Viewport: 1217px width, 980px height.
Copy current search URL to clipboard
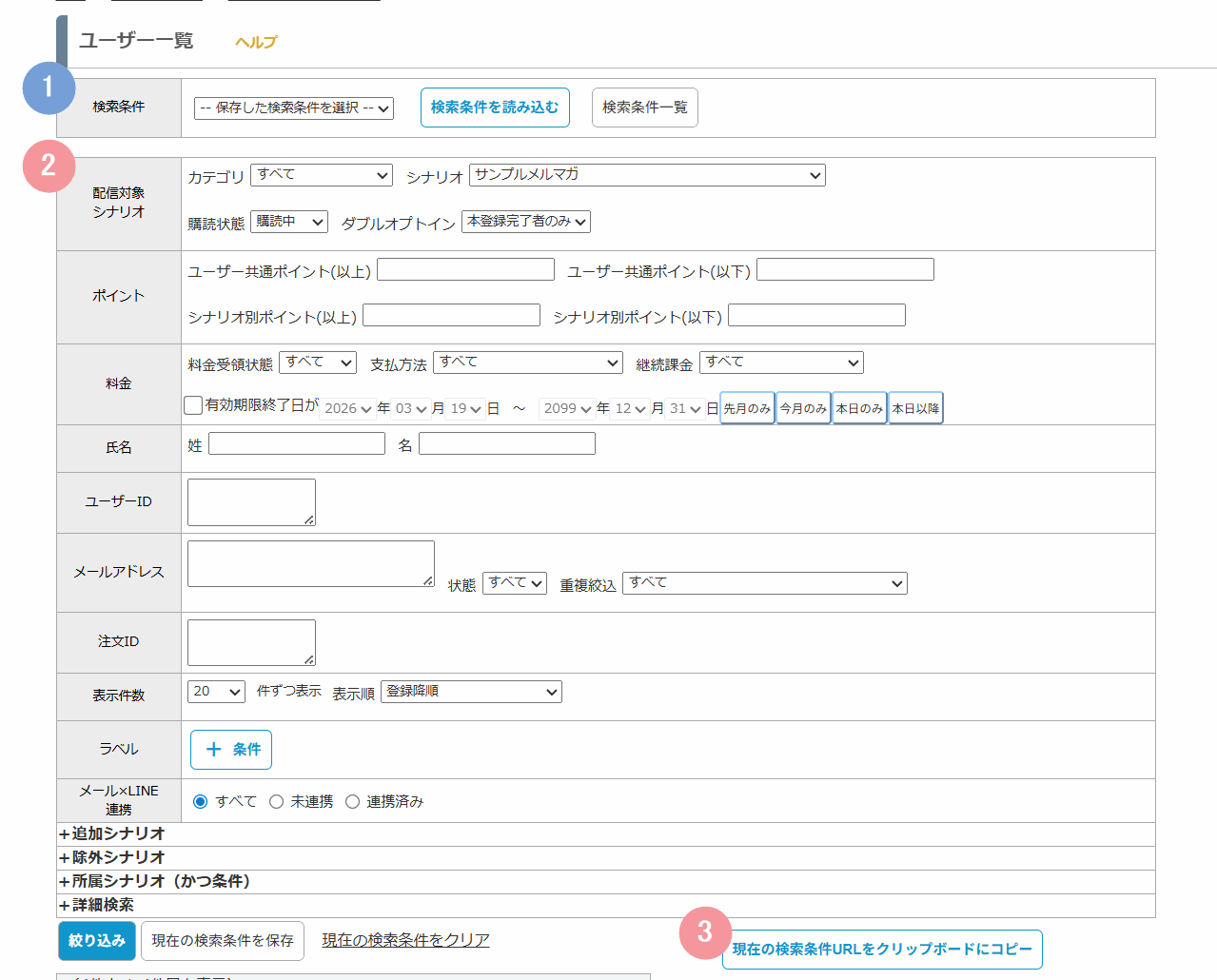(x=882, y=950)
